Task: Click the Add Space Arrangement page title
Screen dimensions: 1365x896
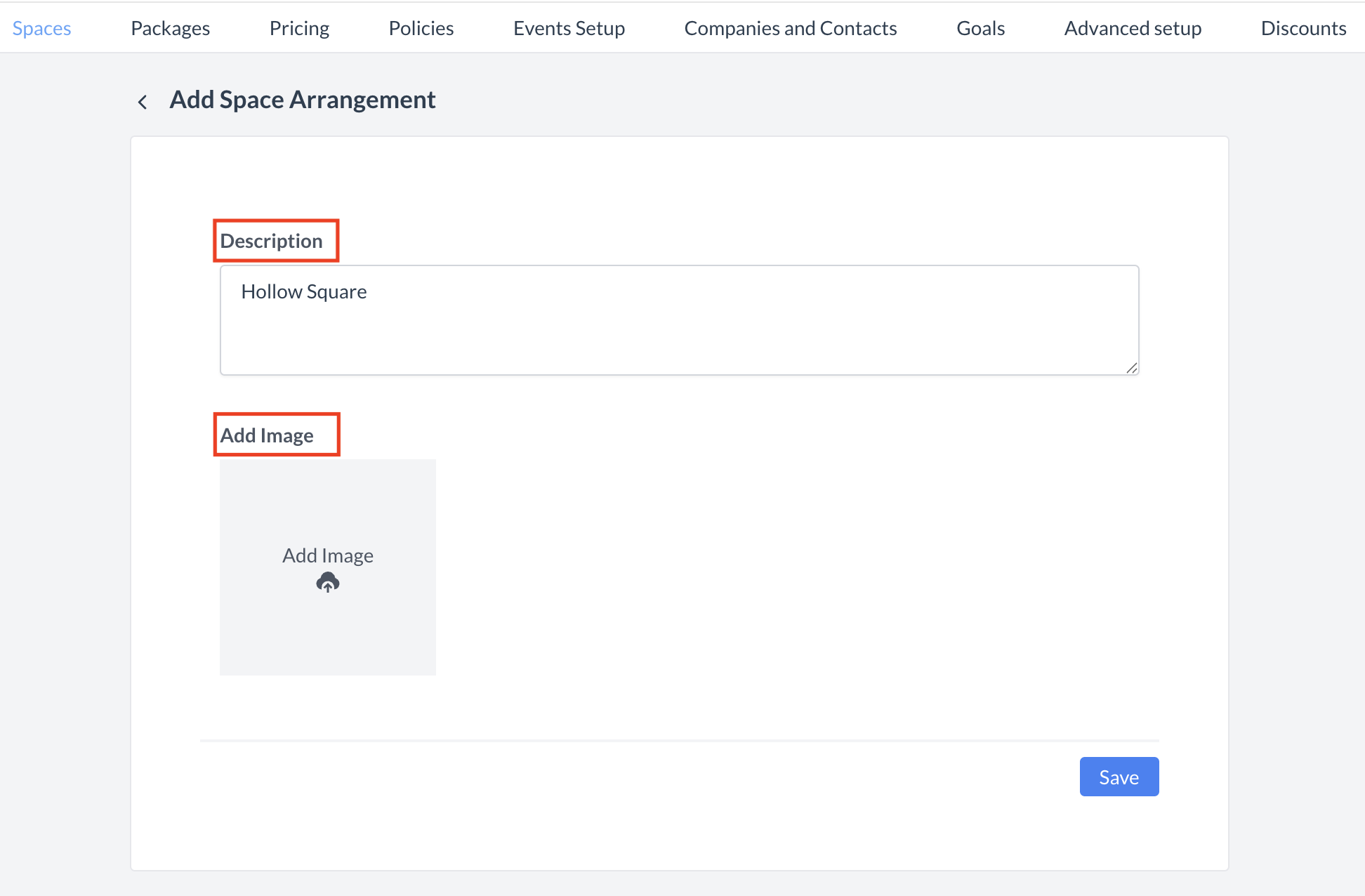Action: pos(302,100)
